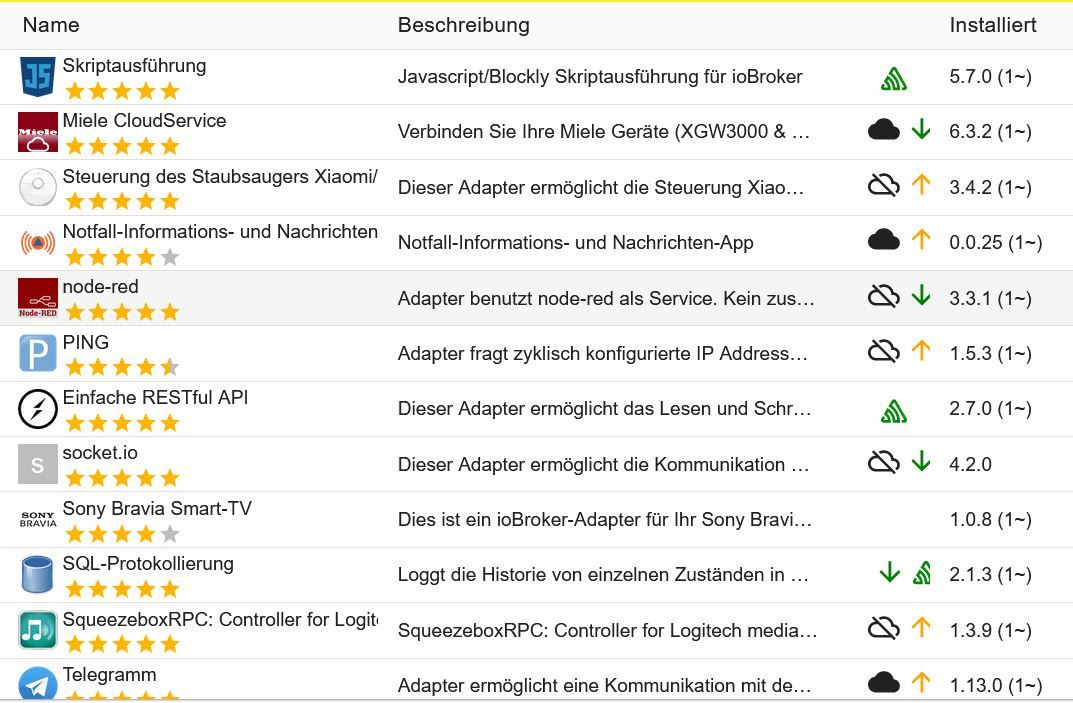Click the orange up arrow in PING row
The width and height of the screenshot is (1073, 703).
[921, 350]
